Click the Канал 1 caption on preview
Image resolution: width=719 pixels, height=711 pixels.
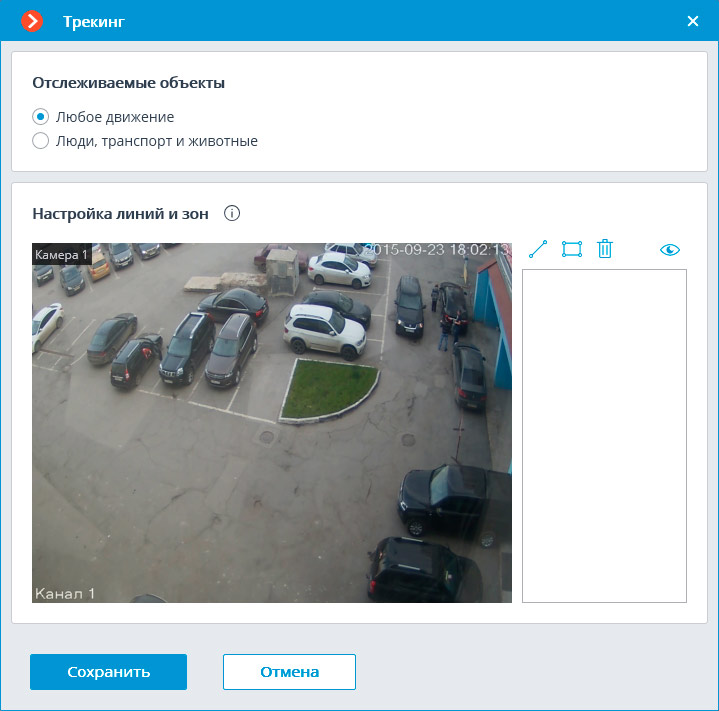point(66,594)
